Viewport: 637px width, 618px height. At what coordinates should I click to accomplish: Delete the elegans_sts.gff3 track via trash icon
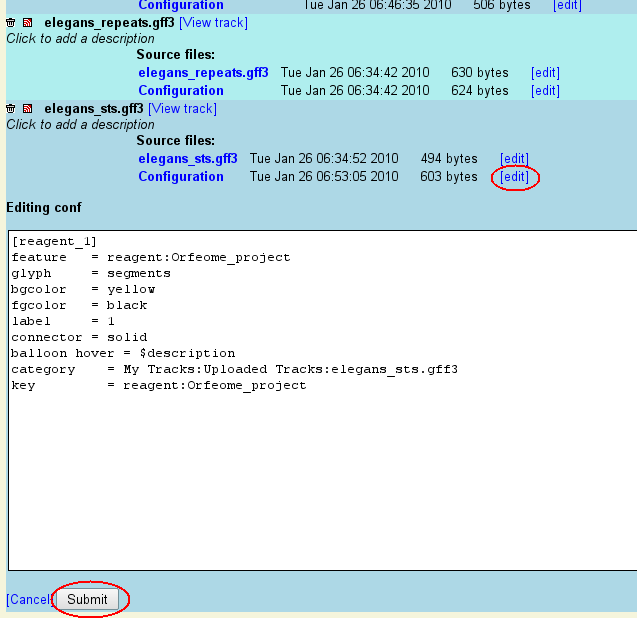tap(11, 108)
